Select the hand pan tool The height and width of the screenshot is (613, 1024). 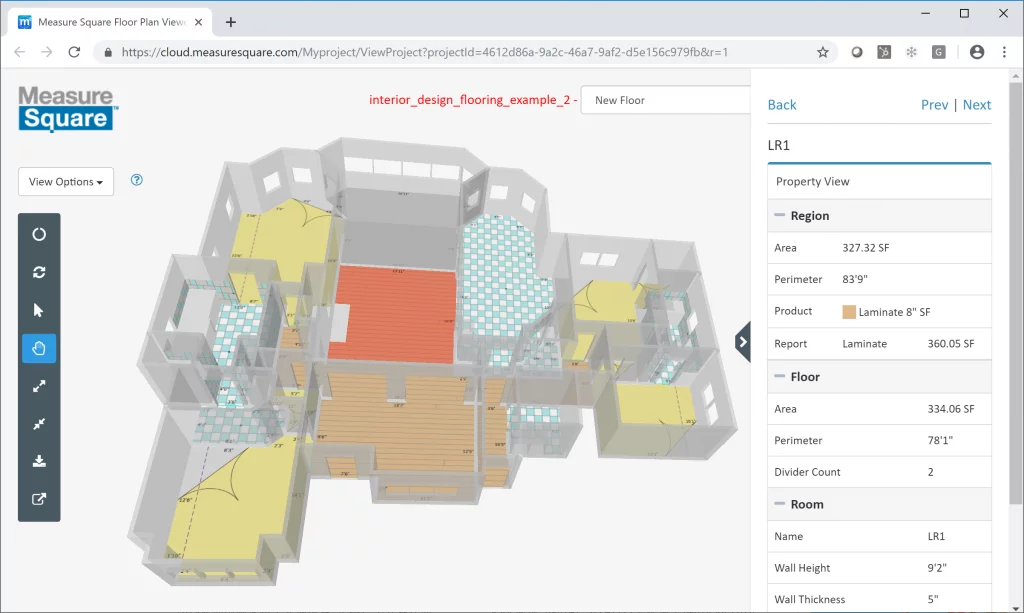pyautogui.click(x=39, y=348)
